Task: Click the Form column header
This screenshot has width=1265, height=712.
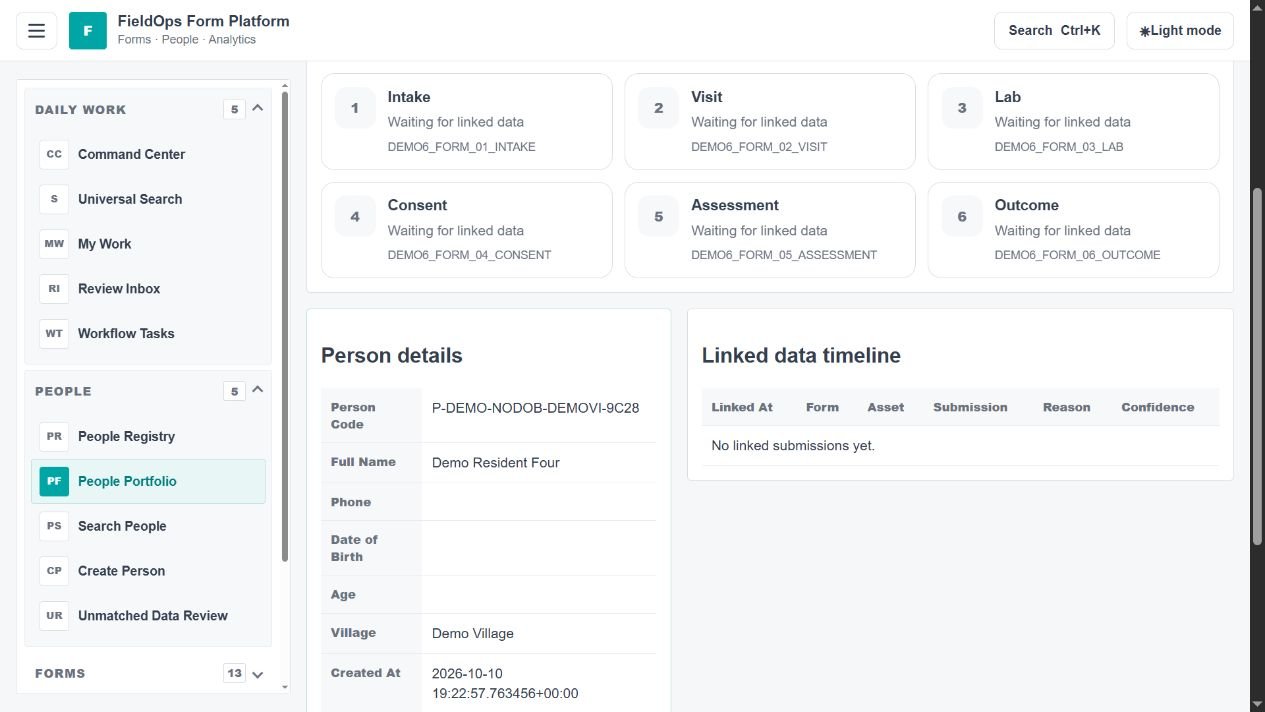Action: click(x=822, y=407)
